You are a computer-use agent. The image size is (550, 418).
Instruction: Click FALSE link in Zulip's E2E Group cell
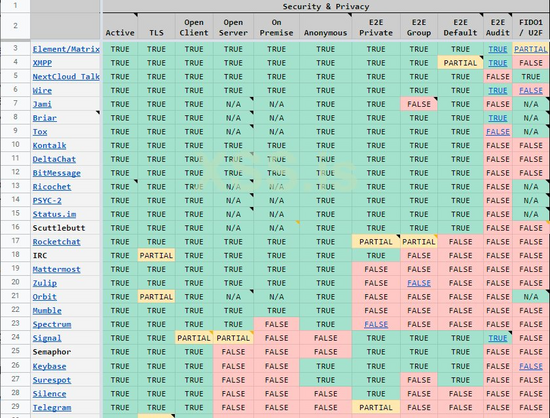(419, 283)
